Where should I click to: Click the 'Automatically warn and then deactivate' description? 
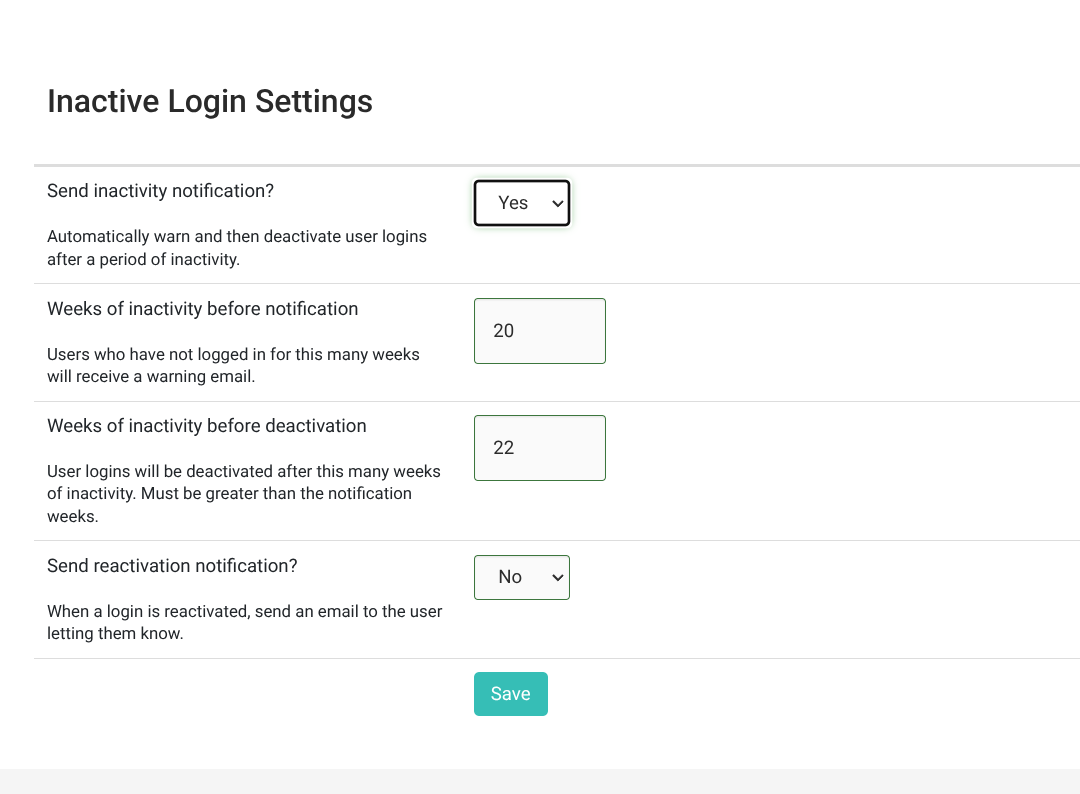point(237,248)
